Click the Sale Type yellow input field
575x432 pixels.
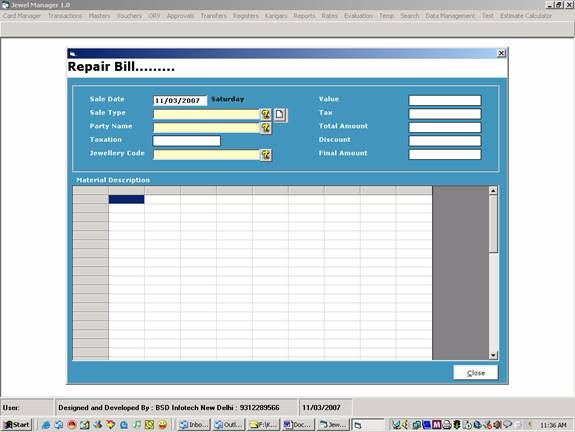(206, 114)
